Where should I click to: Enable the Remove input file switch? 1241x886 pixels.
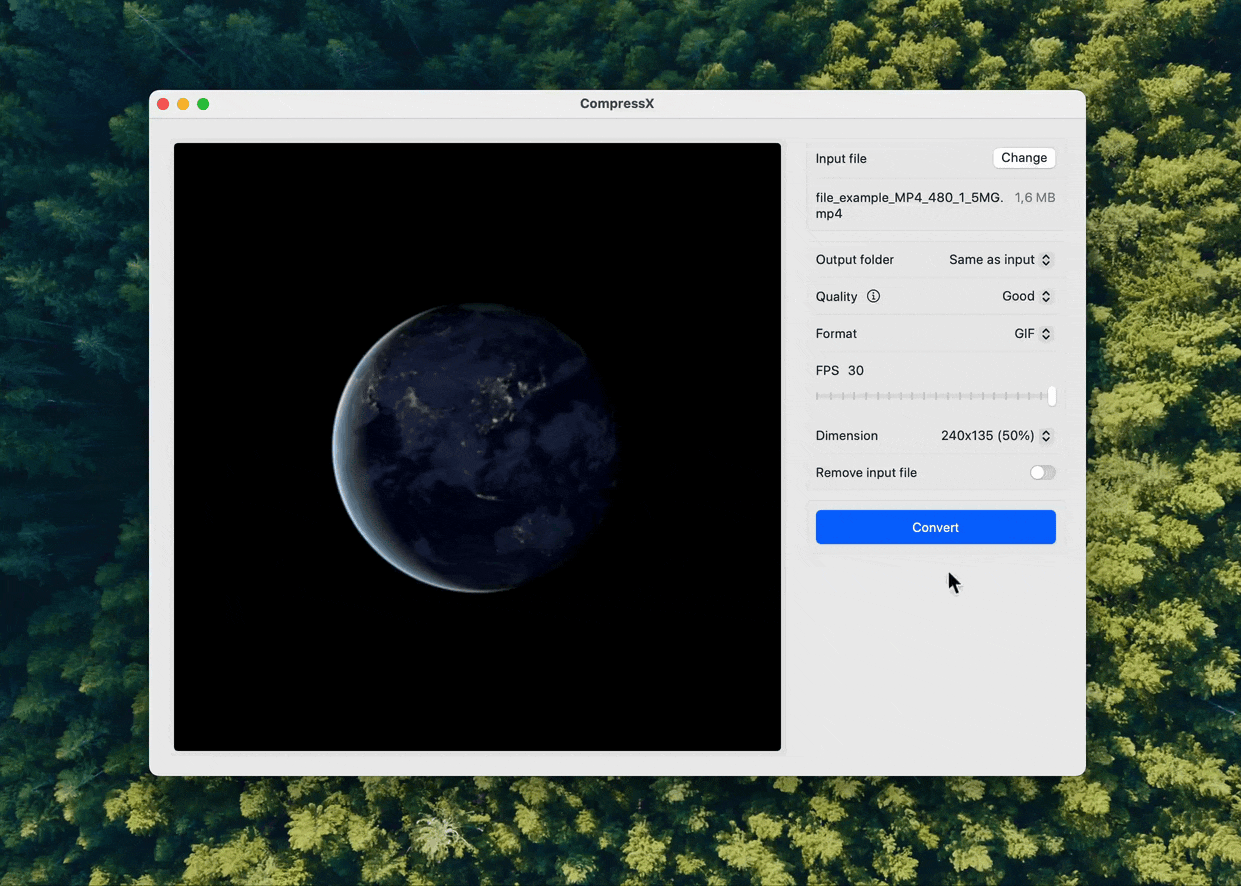(x=1042, y=473)
